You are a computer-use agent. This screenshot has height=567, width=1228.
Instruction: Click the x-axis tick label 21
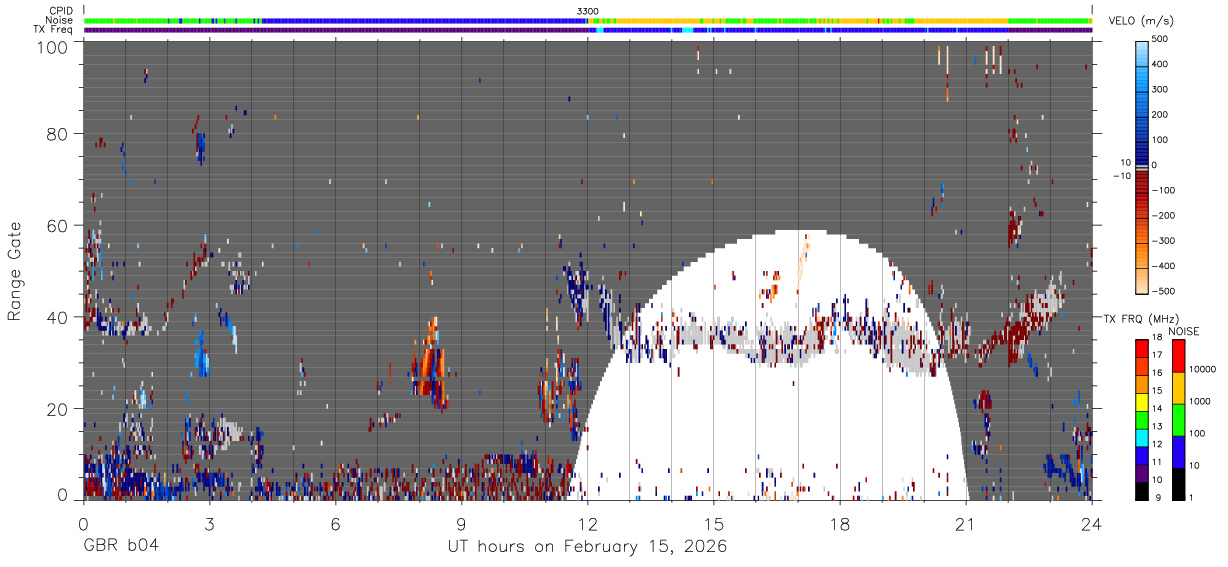click(x=966, y=523)
